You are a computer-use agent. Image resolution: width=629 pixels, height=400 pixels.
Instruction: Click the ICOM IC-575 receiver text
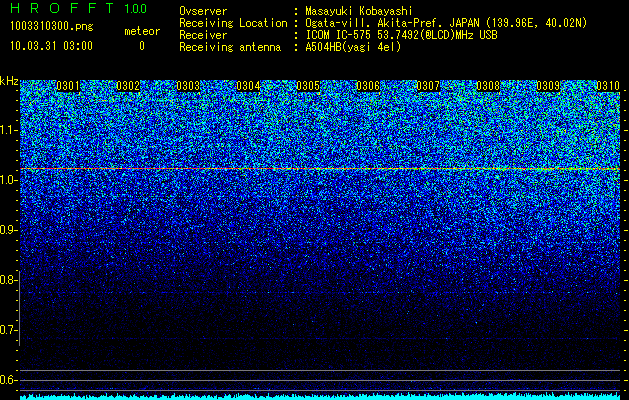[401, 35]
